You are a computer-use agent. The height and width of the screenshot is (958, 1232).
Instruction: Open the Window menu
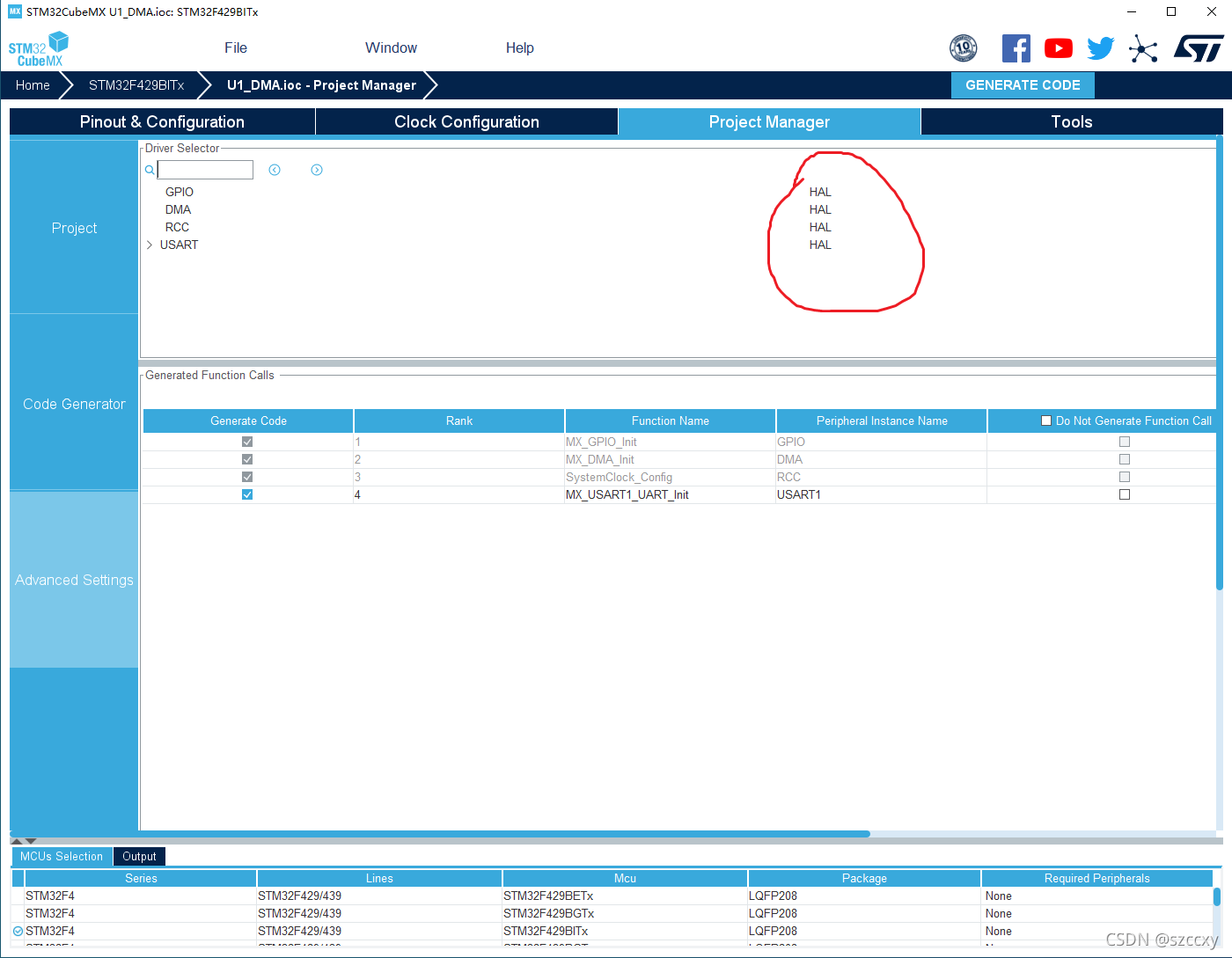[392, 48]
